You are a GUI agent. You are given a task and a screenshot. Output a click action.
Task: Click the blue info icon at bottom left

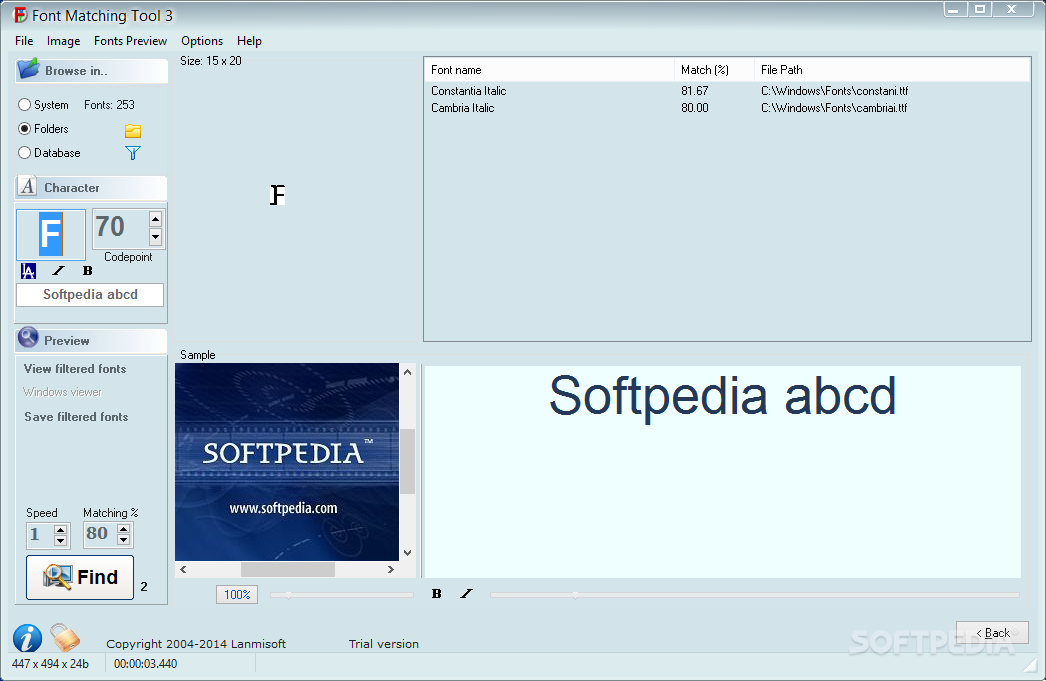[x=27, y=638]
